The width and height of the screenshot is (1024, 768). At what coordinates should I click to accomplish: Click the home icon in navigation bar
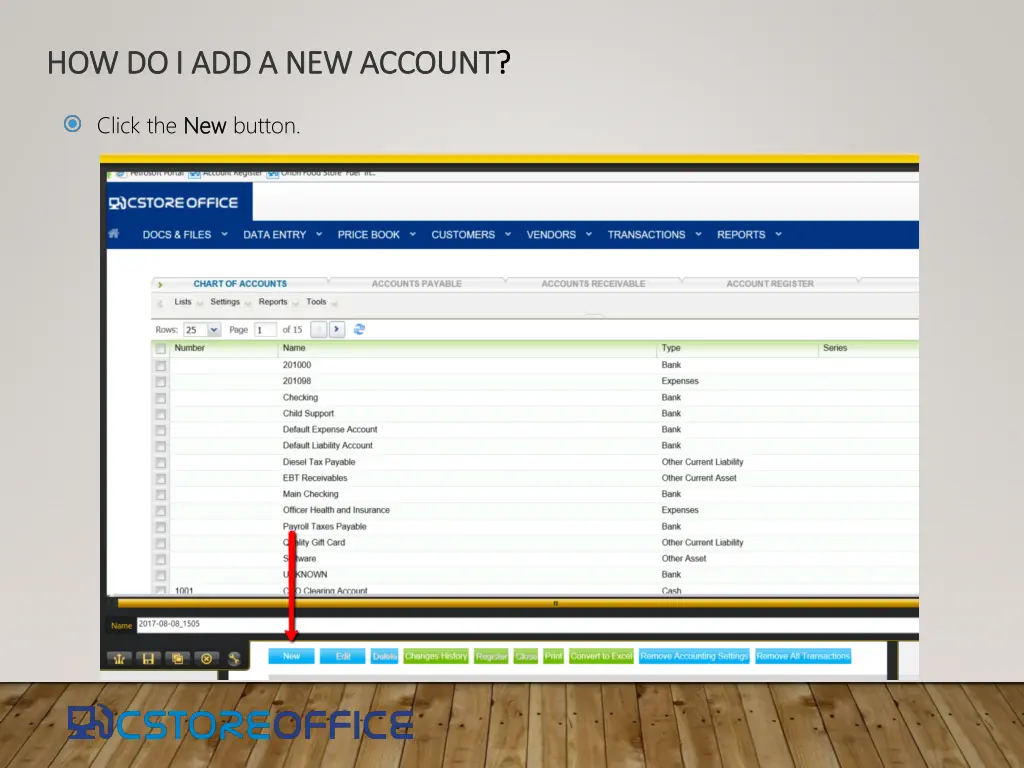coord(114,234)
